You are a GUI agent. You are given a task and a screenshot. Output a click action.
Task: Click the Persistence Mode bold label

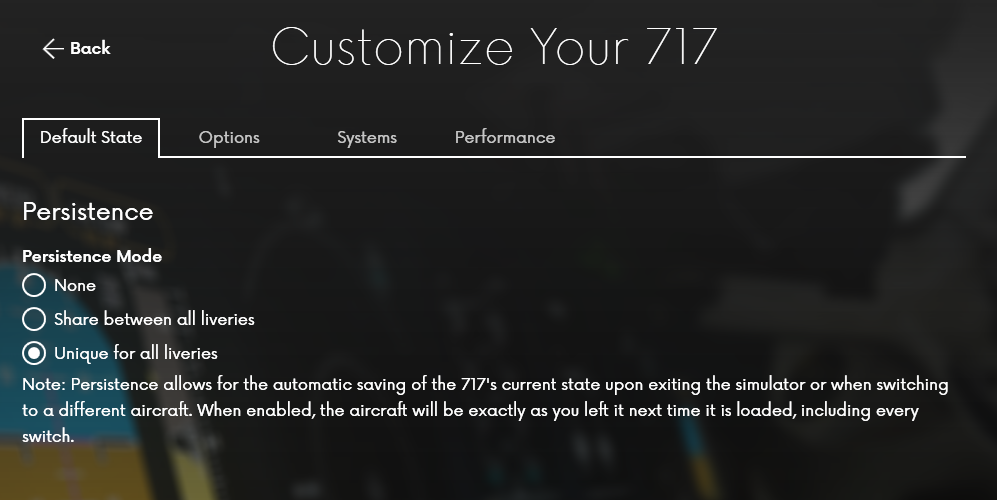pyautogui.click(x=92, y=256)
